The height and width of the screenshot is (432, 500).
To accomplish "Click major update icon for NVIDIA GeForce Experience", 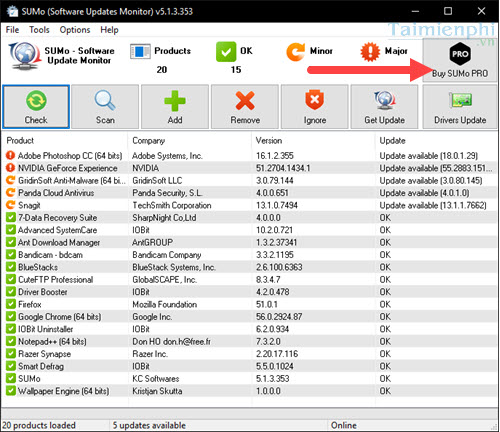I will (x=11, y=168).
